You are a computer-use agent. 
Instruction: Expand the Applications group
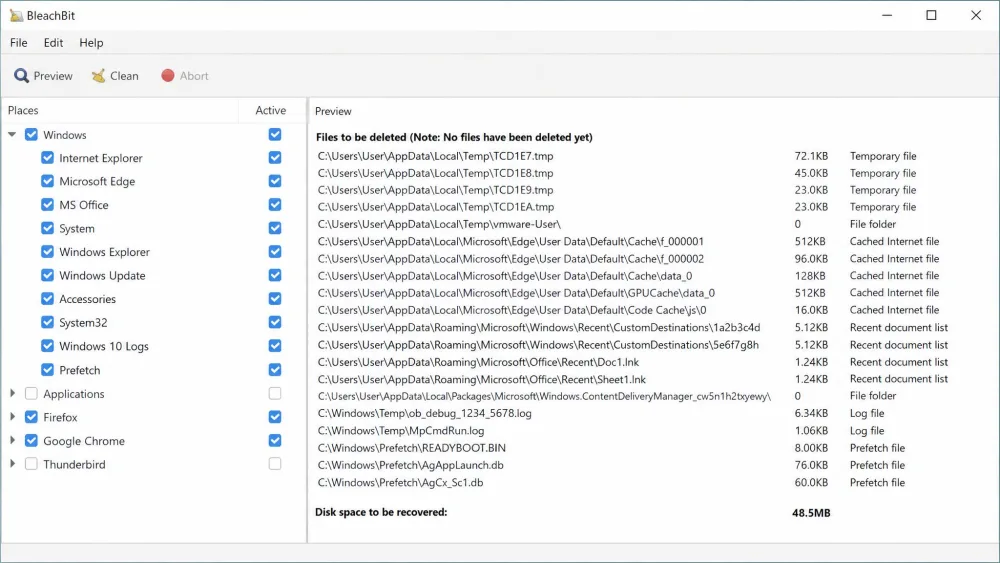[x=12, y=393]
